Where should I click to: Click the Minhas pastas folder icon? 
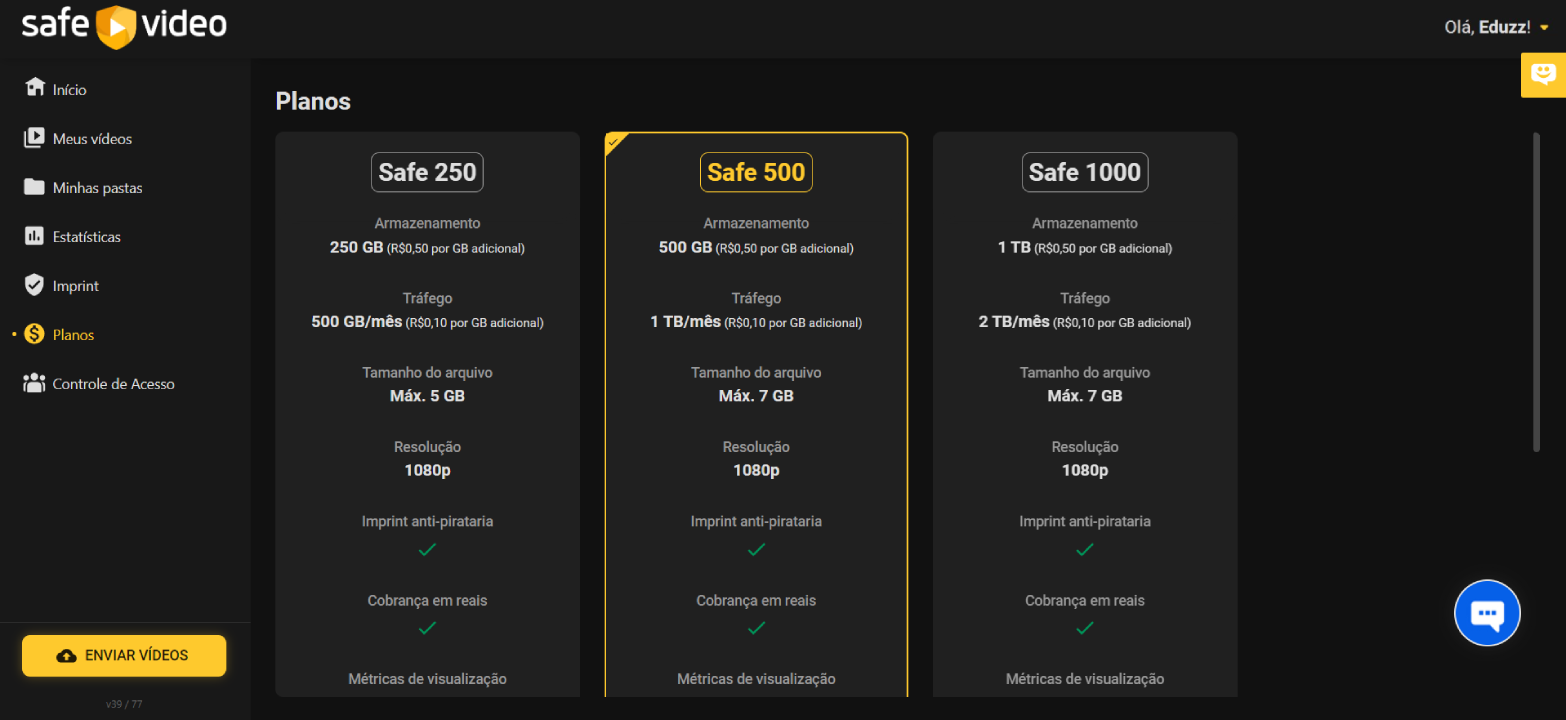35,187
